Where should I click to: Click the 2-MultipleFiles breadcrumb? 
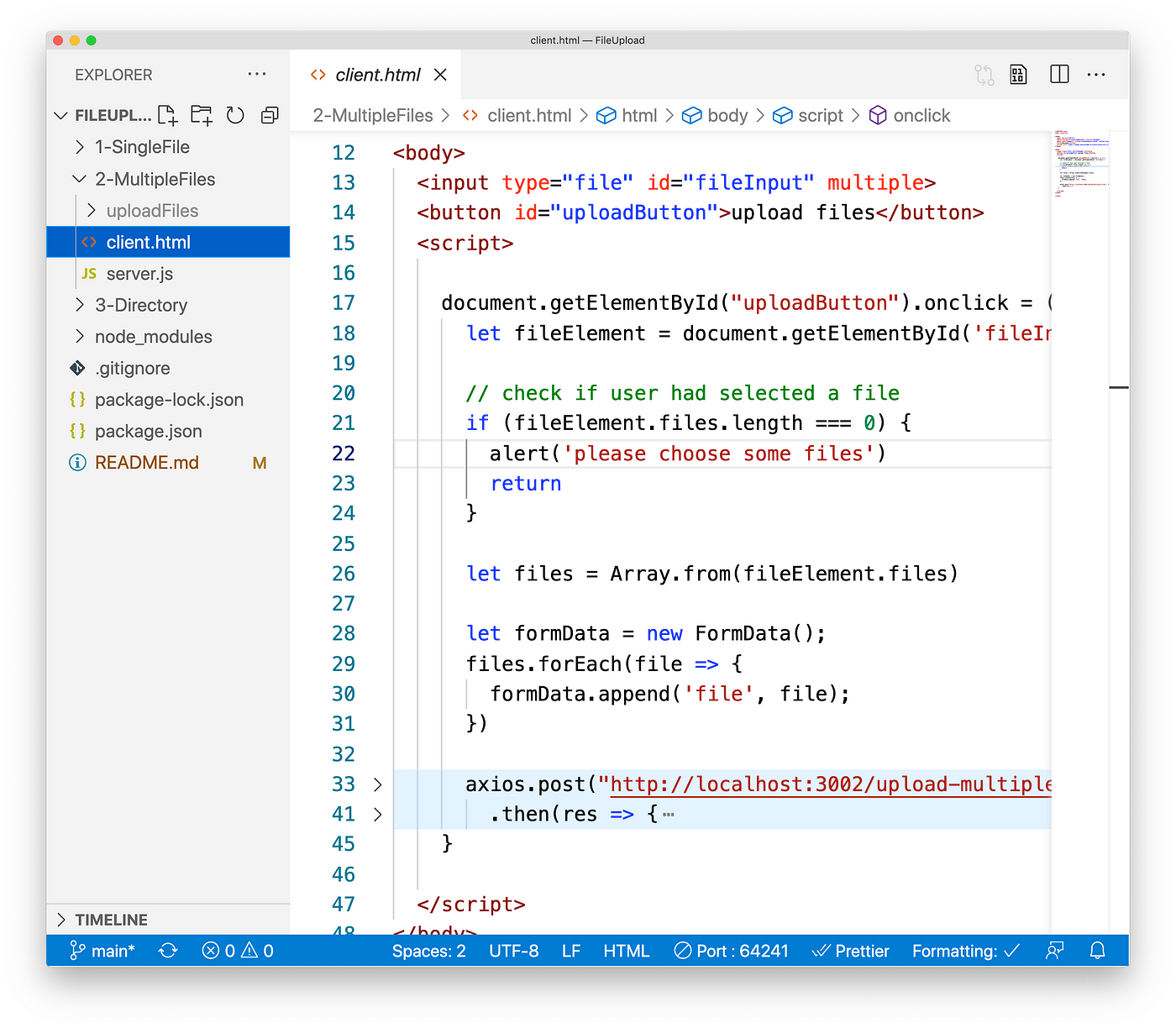pyautogui.click(x=373, y=116)
